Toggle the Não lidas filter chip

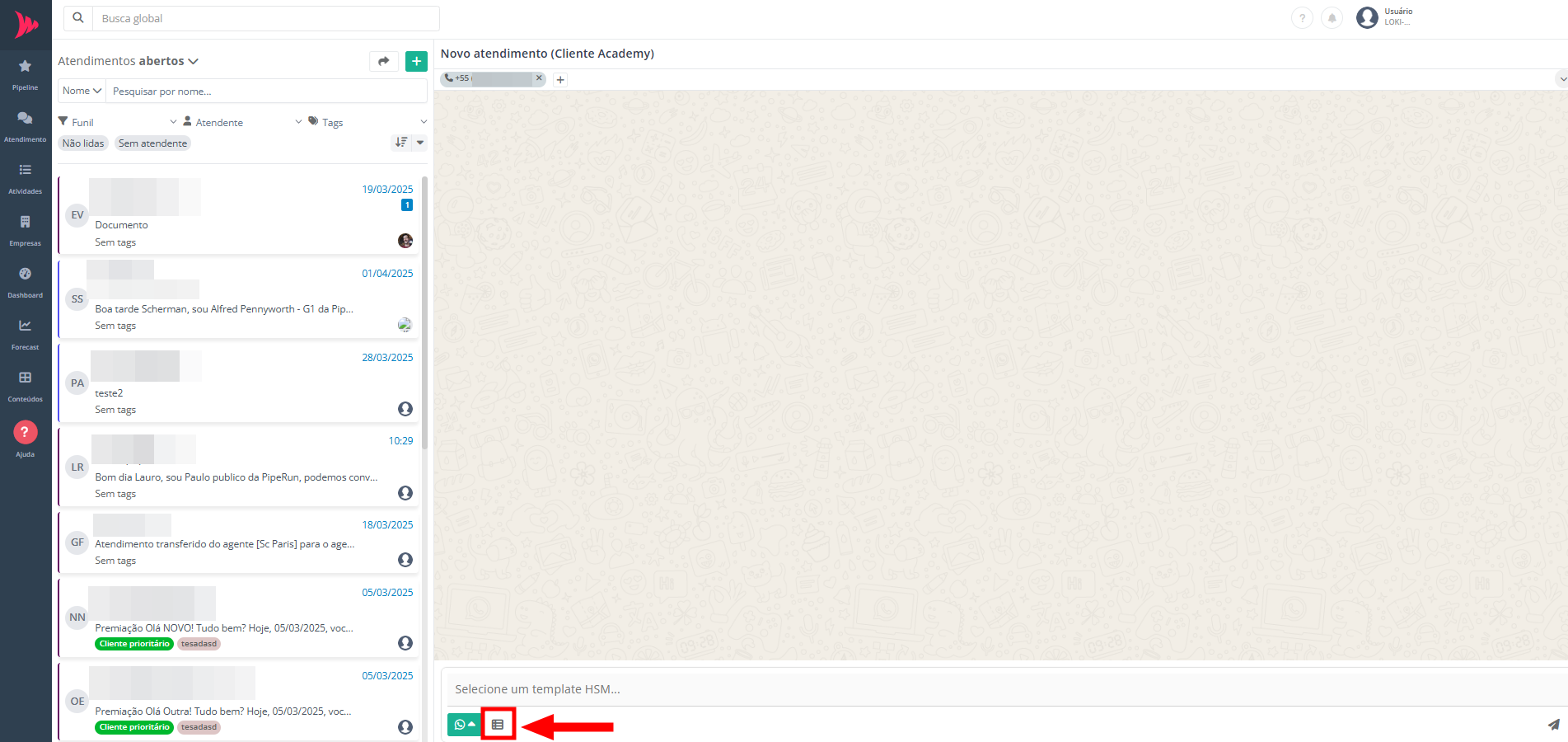click(x=83, y=143)
